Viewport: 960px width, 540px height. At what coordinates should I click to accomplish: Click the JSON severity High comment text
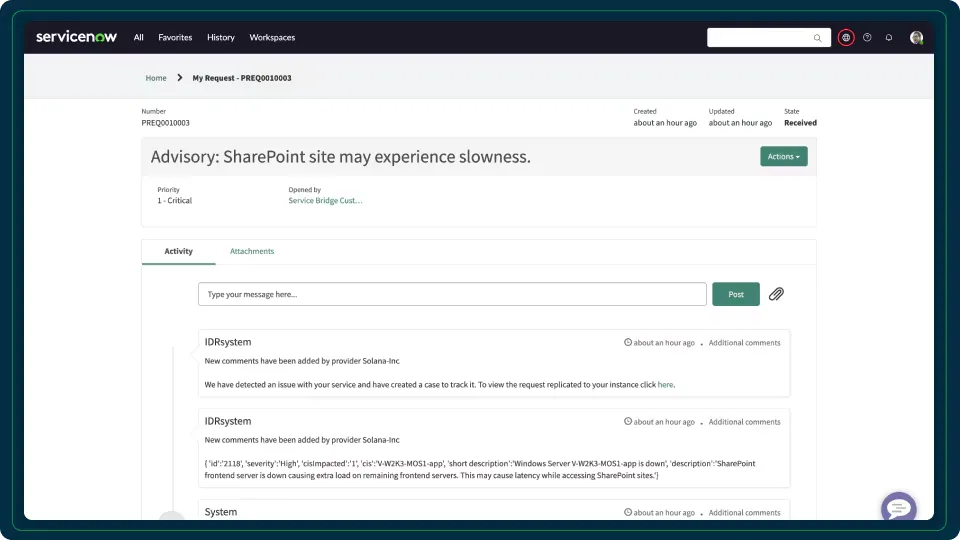[x=480, y=469]
